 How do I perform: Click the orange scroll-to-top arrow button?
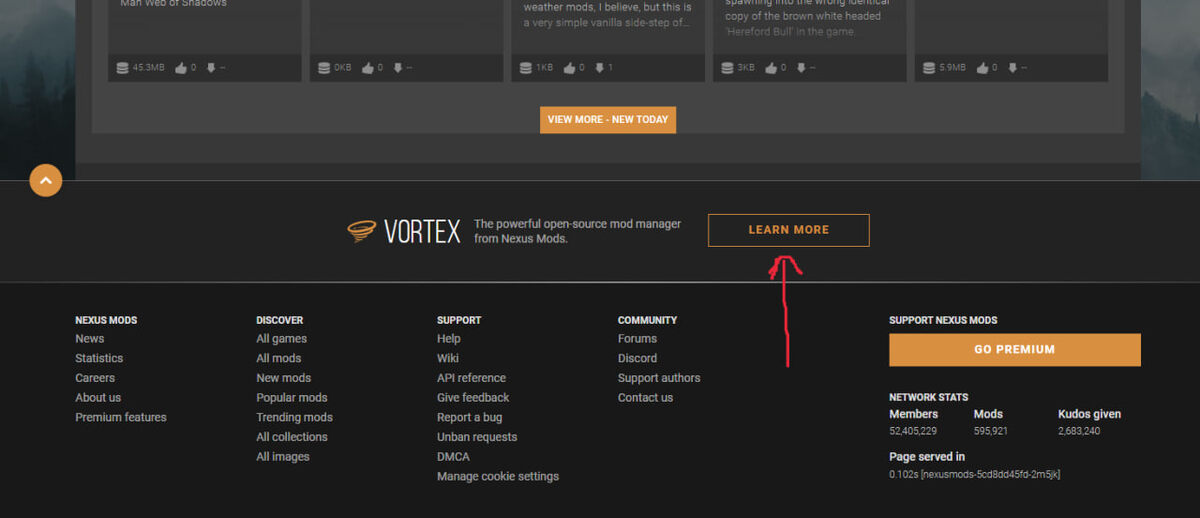pyautogui.click(x=46, y=180)
